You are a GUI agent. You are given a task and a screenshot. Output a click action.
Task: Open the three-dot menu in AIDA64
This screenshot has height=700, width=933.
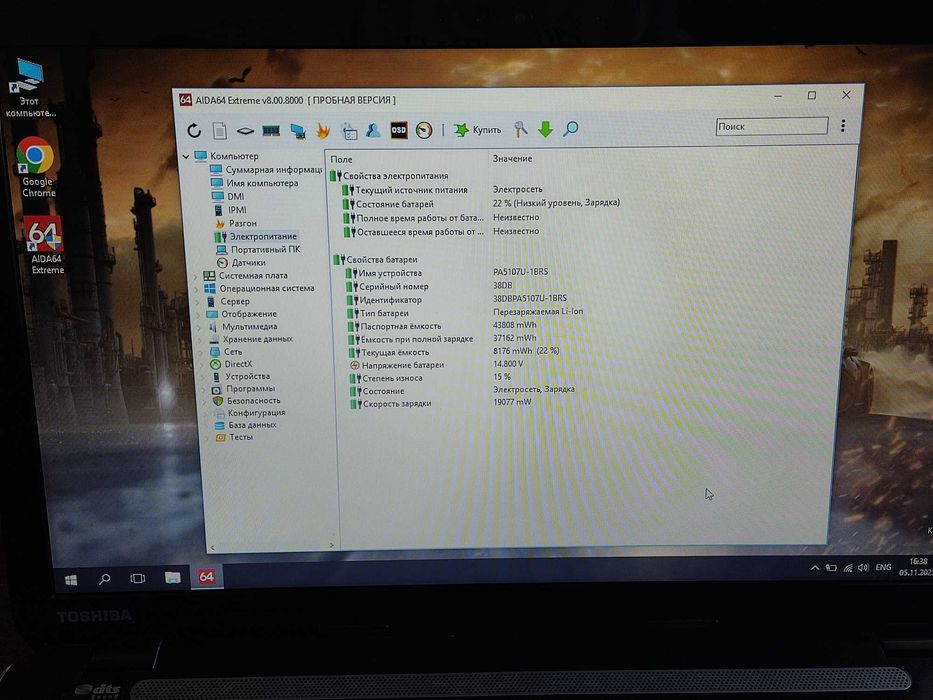click(x=843, y=126)
